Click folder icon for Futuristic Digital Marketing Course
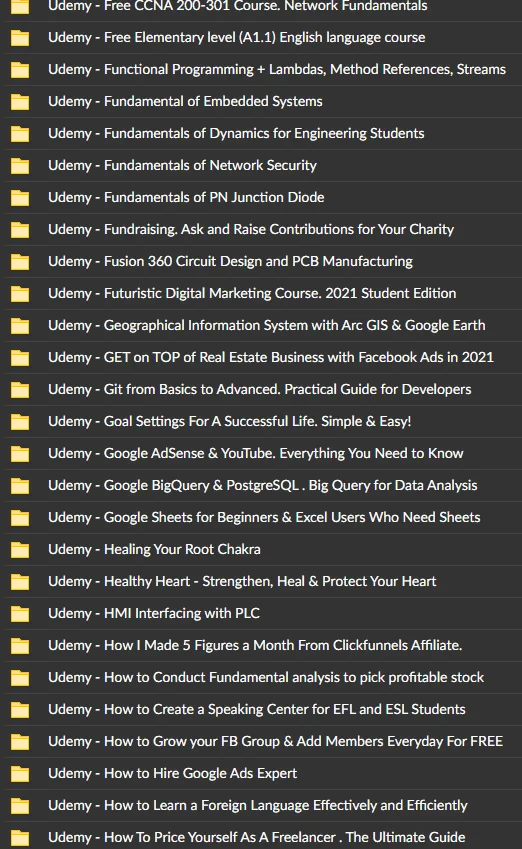 click(20, 293)
